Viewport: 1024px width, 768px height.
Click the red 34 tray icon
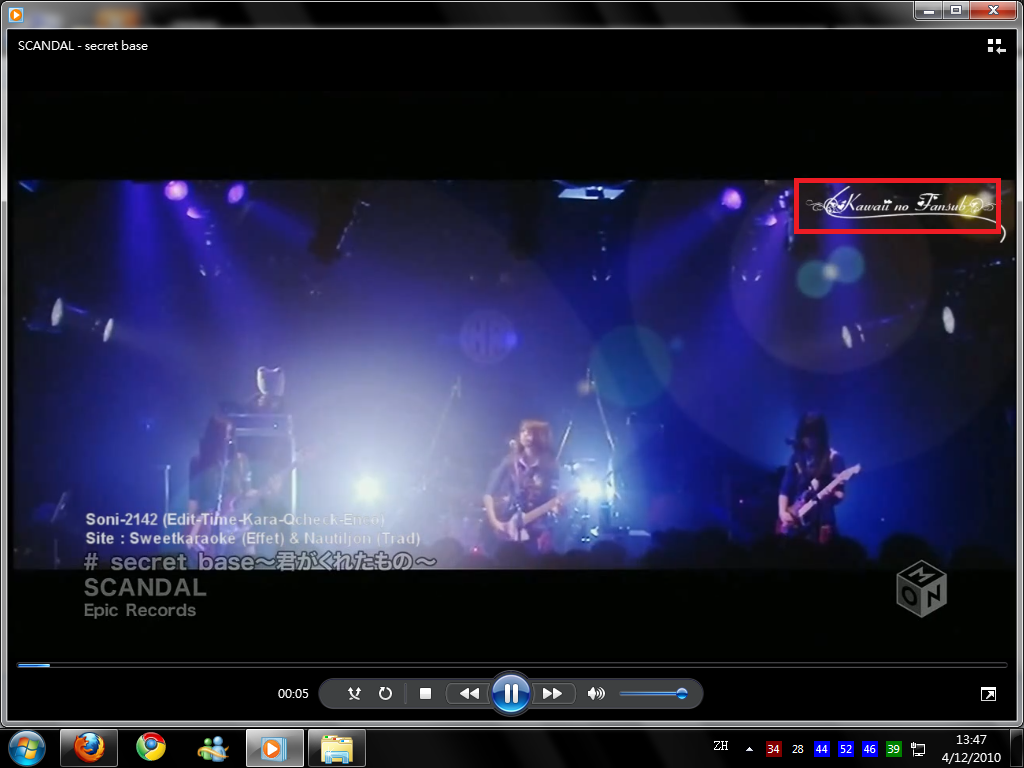point(773,749)
